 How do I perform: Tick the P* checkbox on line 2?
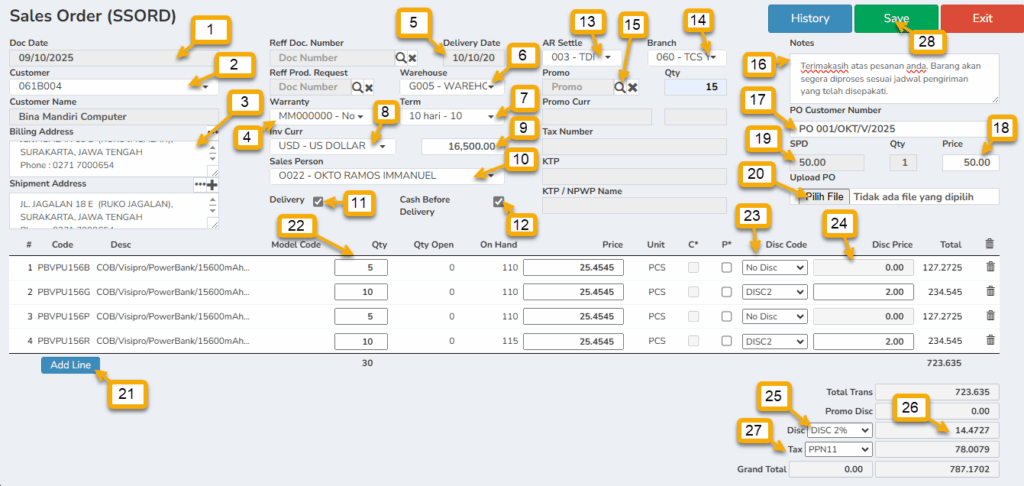coord(727,292)
